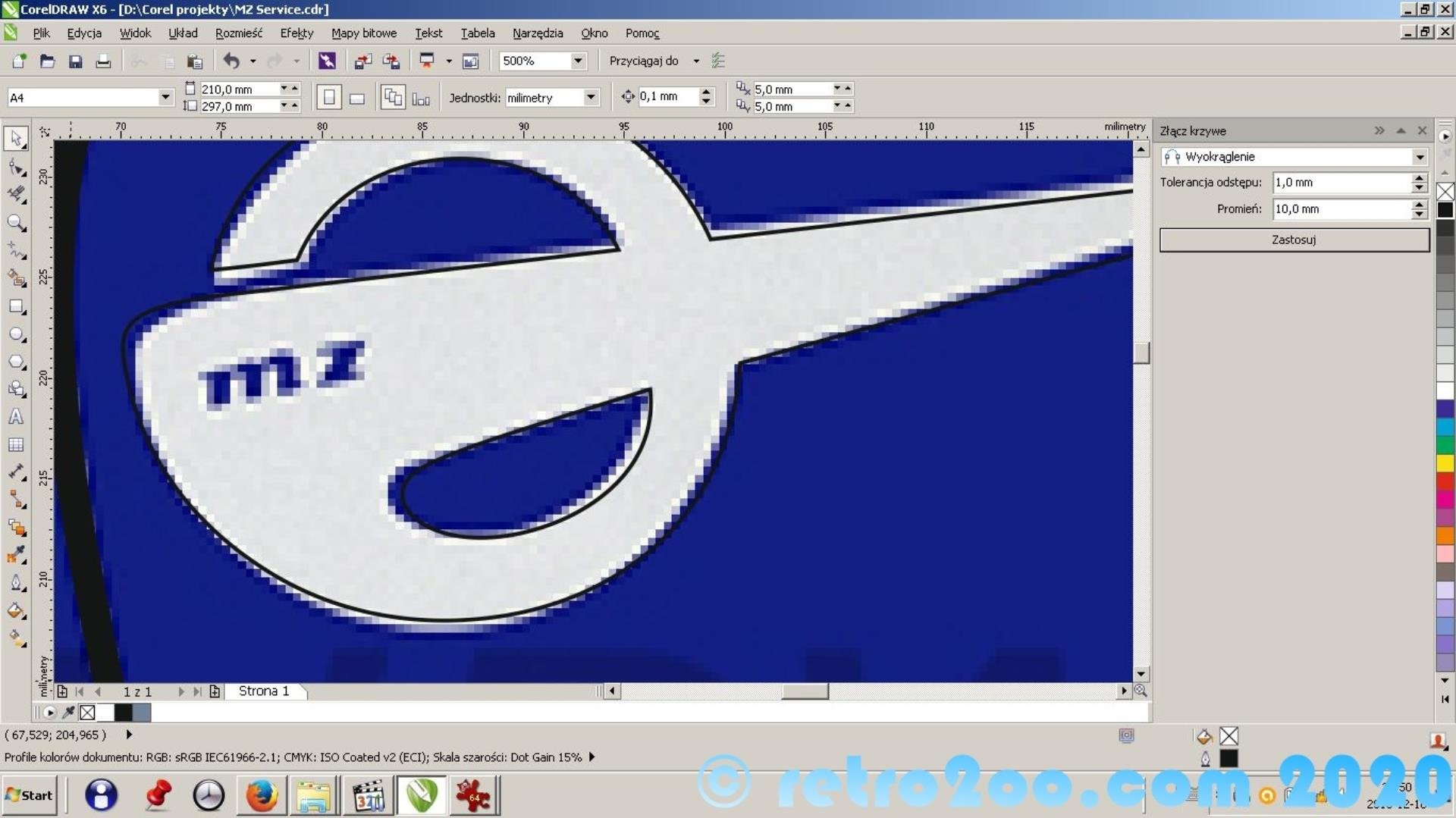Switch page to landscape orientation
Screen dimensions: 1456x818
(x=357, y=98)
